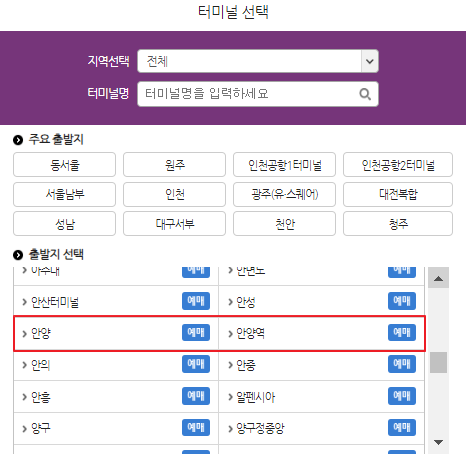Screen dimensions: 466x464
Task: Pick 광주(유·스퀘어) departure button
Action: click(x=284, y=194)
